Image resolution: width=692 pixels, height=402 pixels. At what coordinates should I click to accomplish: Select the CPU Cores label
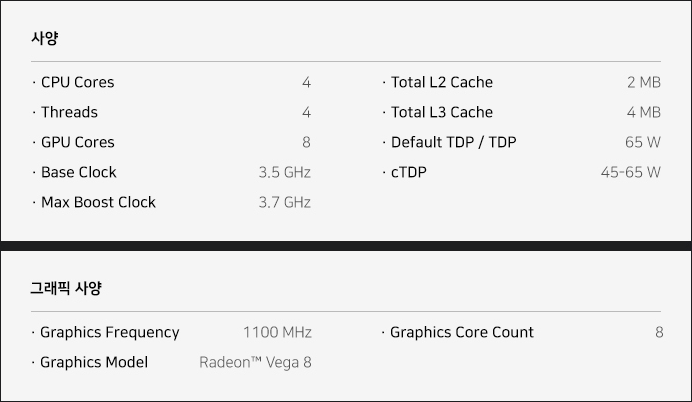[77, 82]
